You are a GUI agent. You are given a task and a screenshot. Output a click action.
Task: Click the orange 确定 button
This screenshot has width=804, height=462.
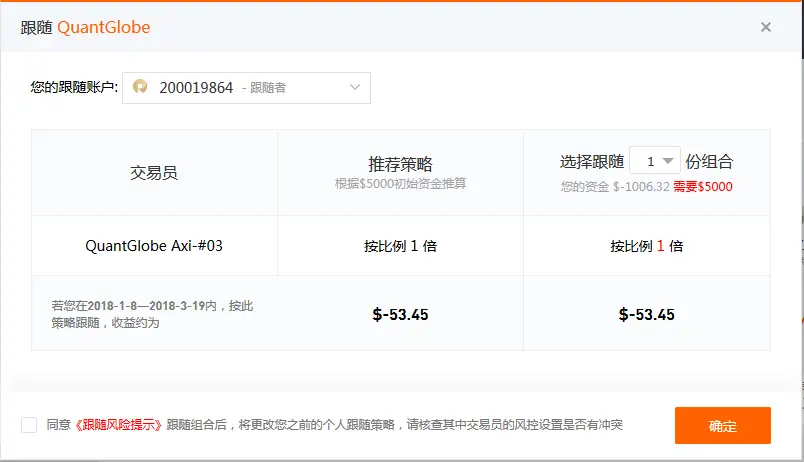pyautogui.click(x=722, y=426)
